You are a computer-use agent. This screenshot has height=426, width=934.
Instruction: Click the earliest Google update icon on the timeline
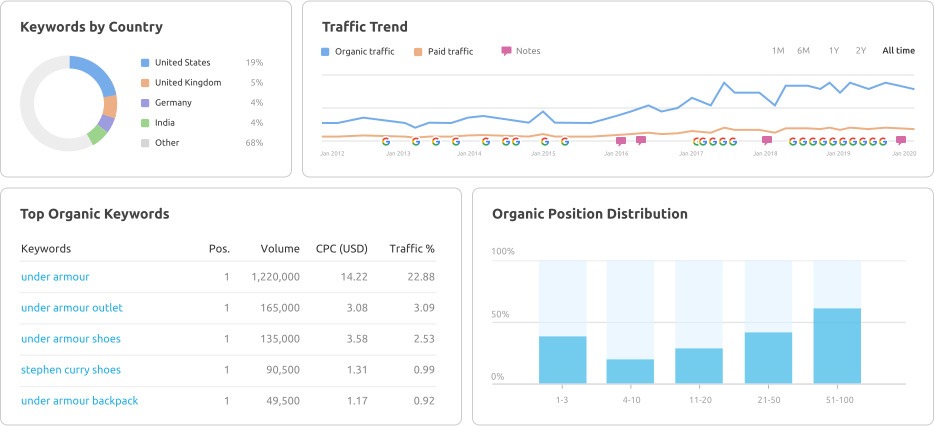[386, 141]
